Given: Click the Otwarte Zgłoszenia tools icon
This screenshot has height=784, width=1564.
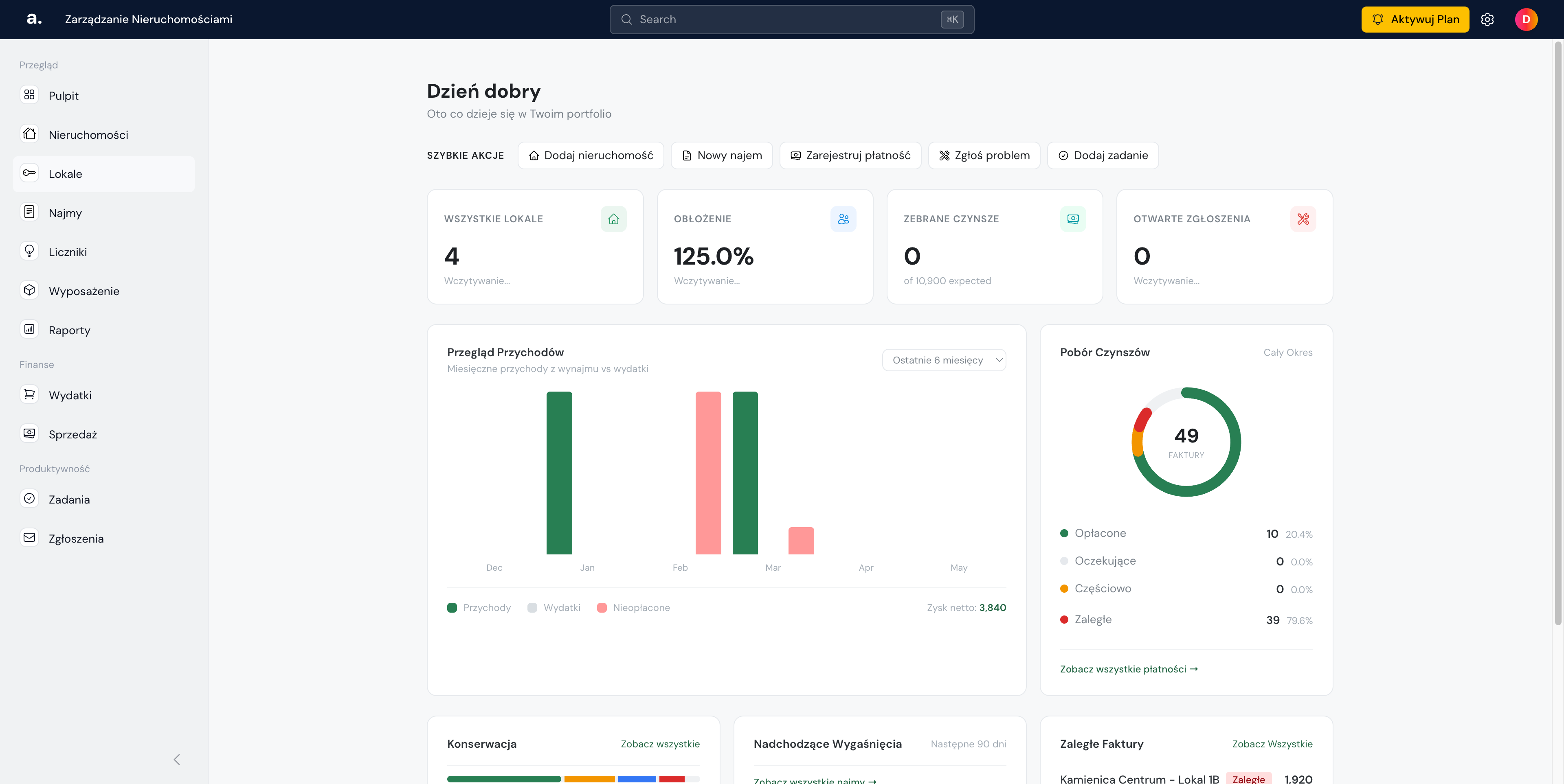Looking at the screenshot, I should (x=1303, y=219).
